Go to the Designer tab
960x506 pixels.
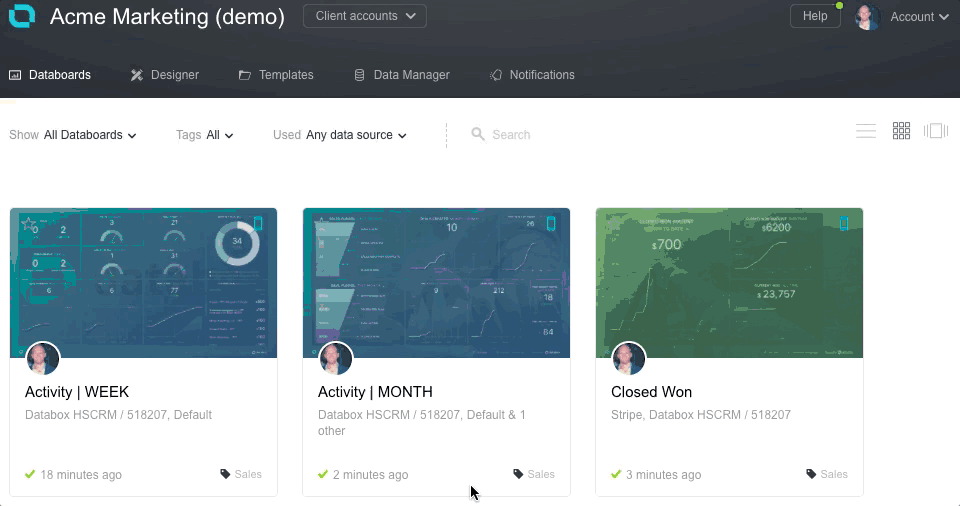point(165,75)
